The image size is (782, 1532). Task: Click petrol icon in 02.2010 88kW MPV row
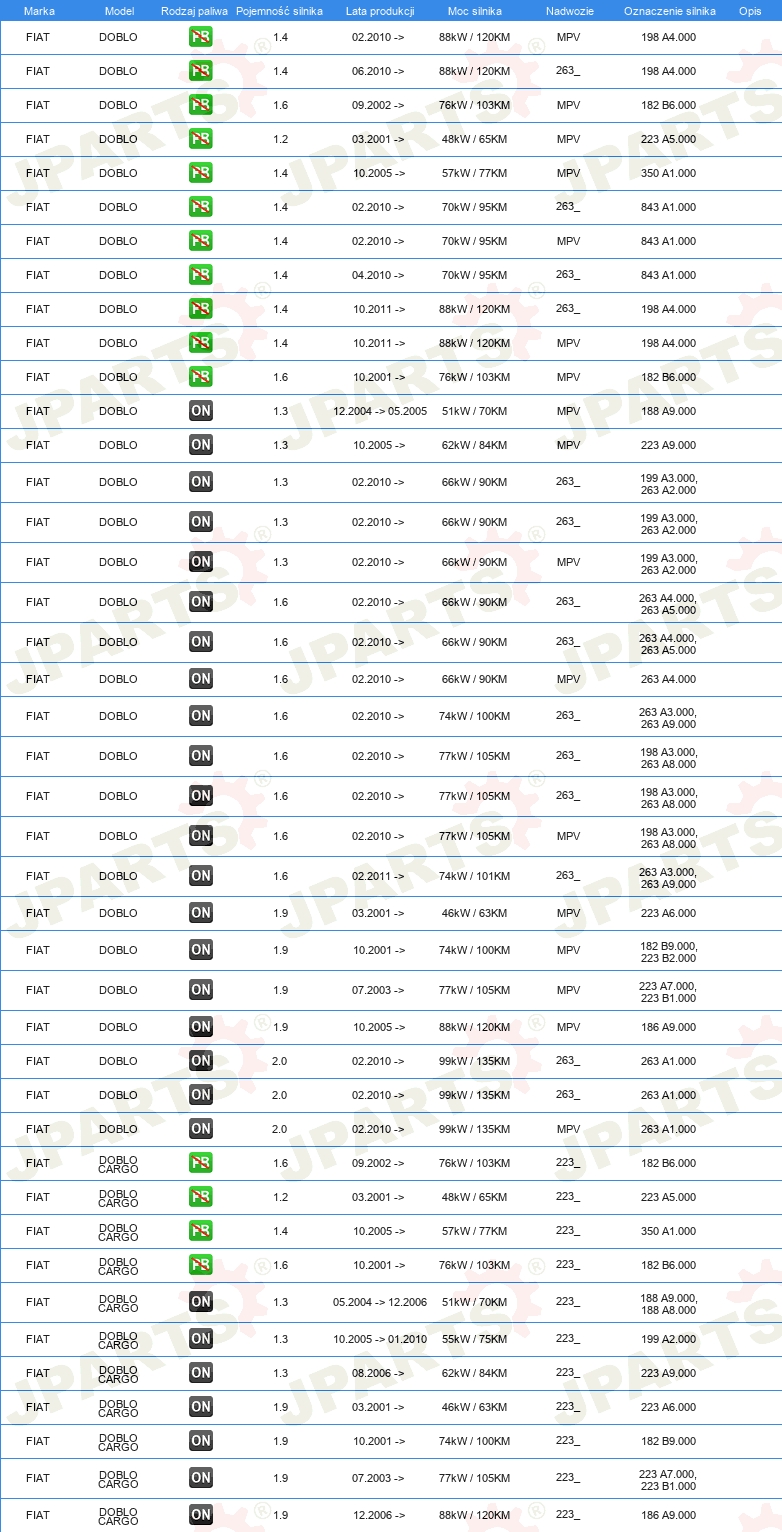201,37
